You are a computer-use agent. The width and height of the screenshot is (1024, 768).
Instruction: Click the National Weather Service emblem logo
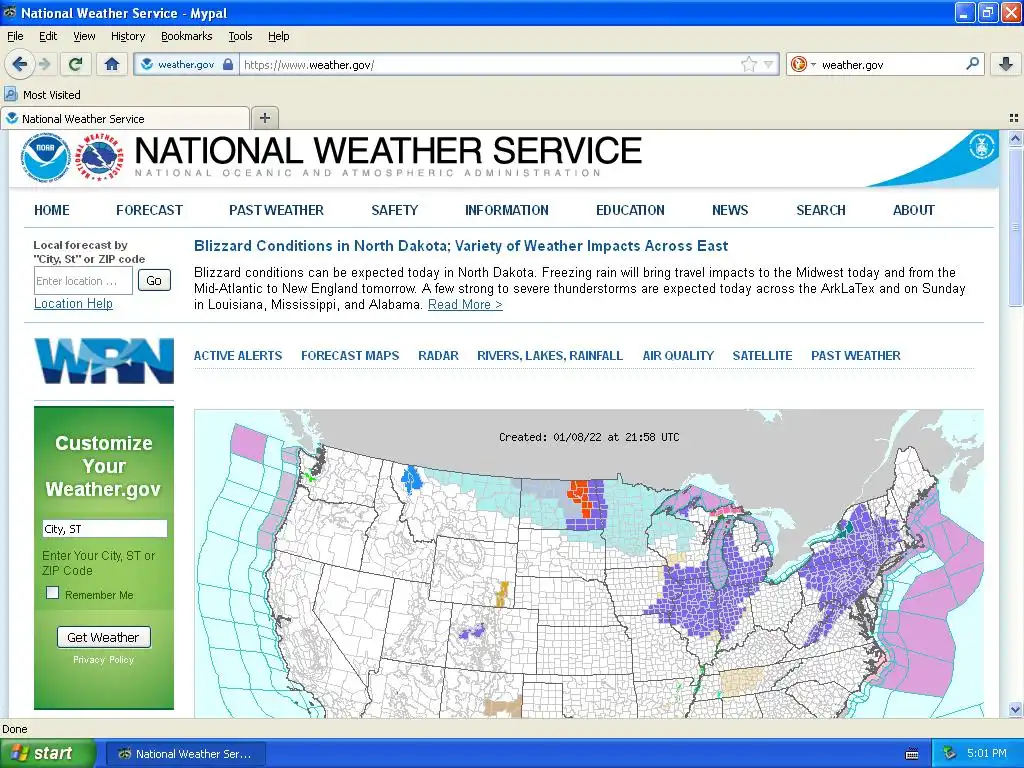[x=99, y=157]
